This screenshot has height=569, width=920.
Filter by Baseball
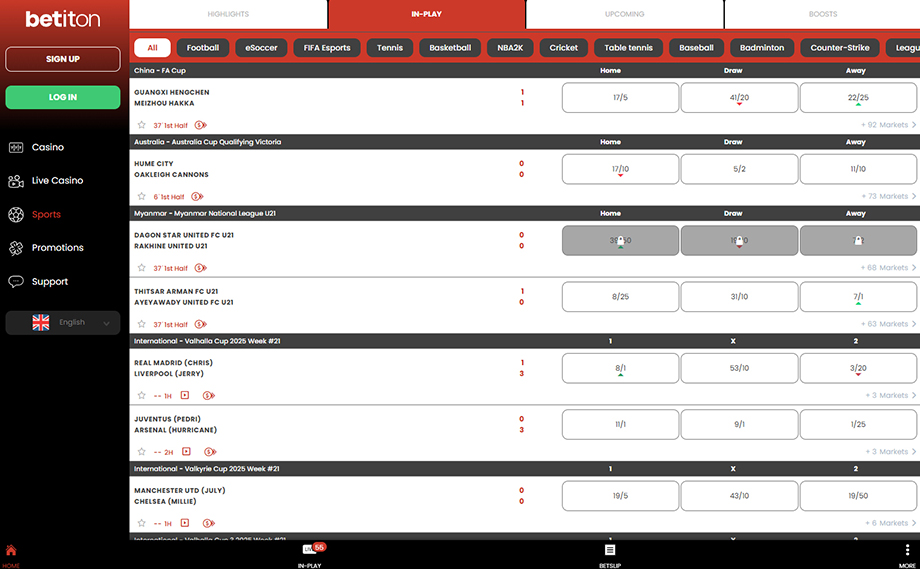click(x=696, y=48)
